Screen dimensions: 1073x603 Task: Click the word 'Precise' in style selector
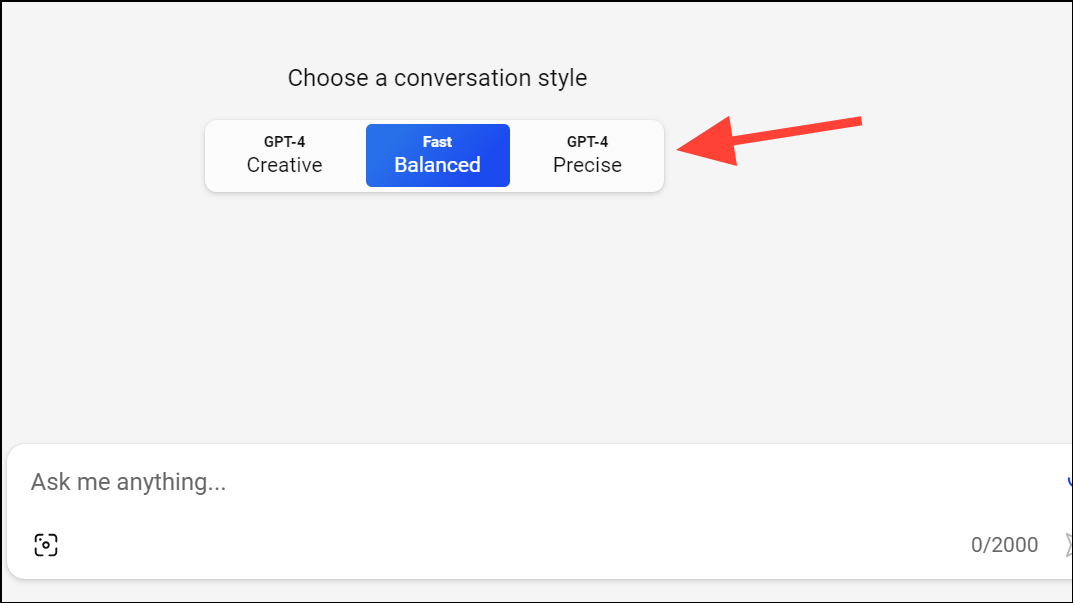pyautogui.click(x=587, y=166)
